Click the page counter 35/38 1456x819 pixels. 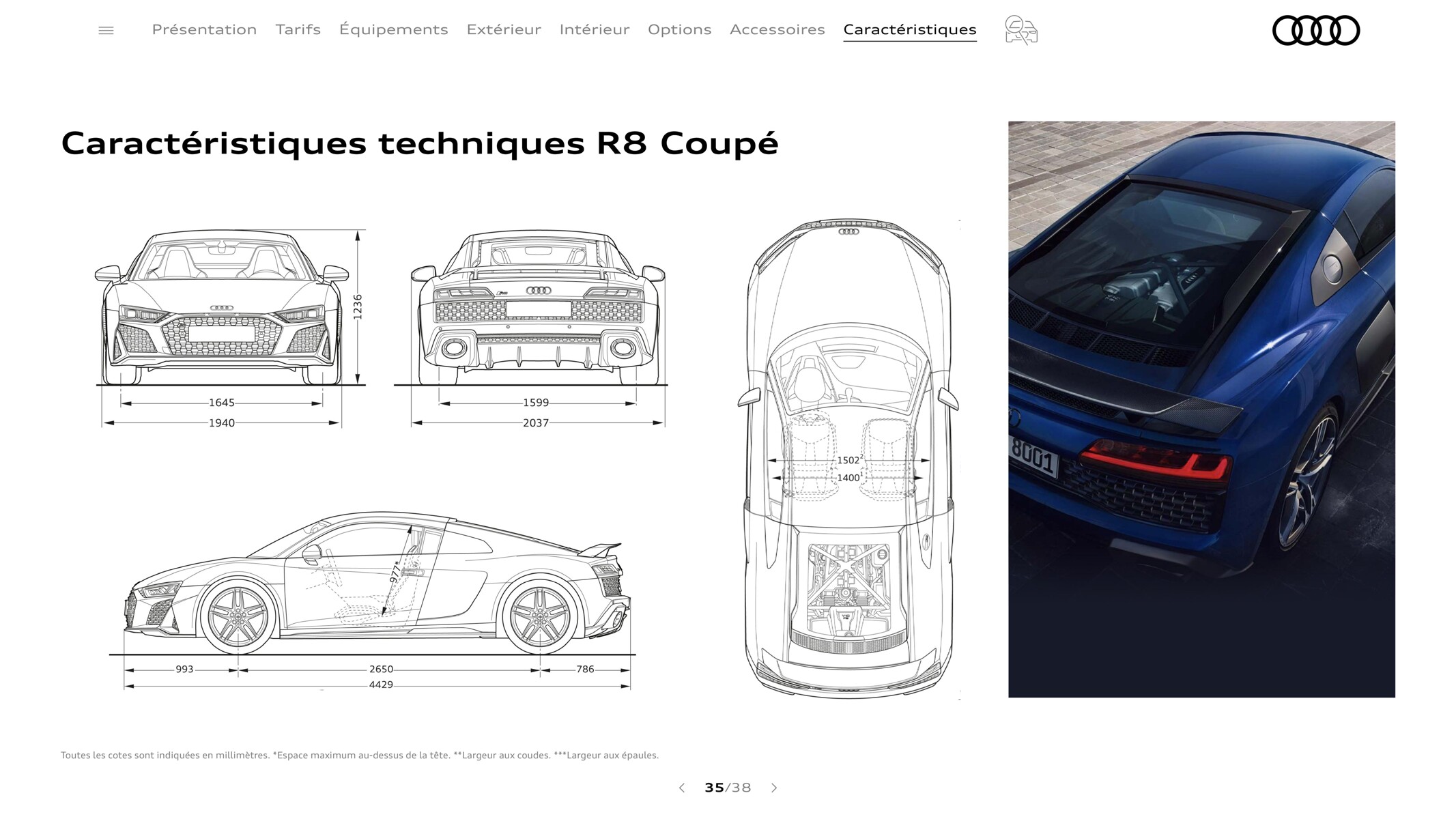pyautogui.click(x=728, y=788)
